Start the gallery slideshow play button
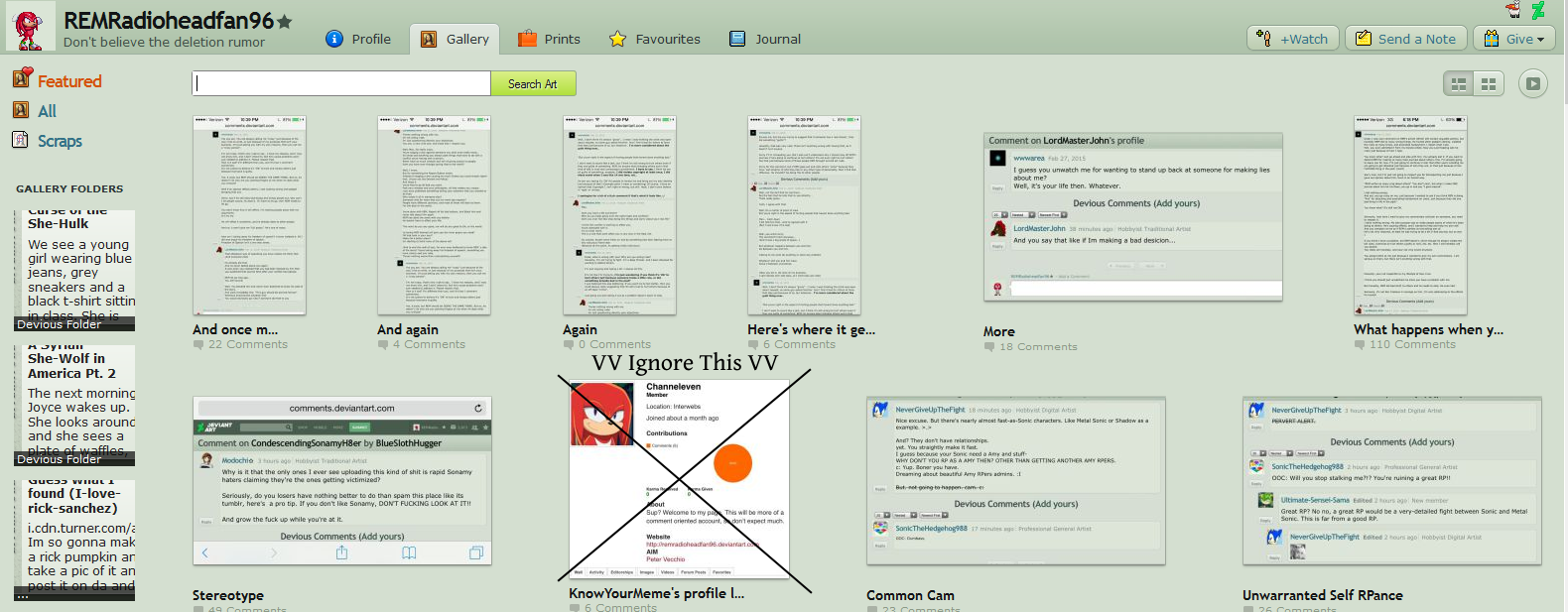 [x=1533, y=84]
